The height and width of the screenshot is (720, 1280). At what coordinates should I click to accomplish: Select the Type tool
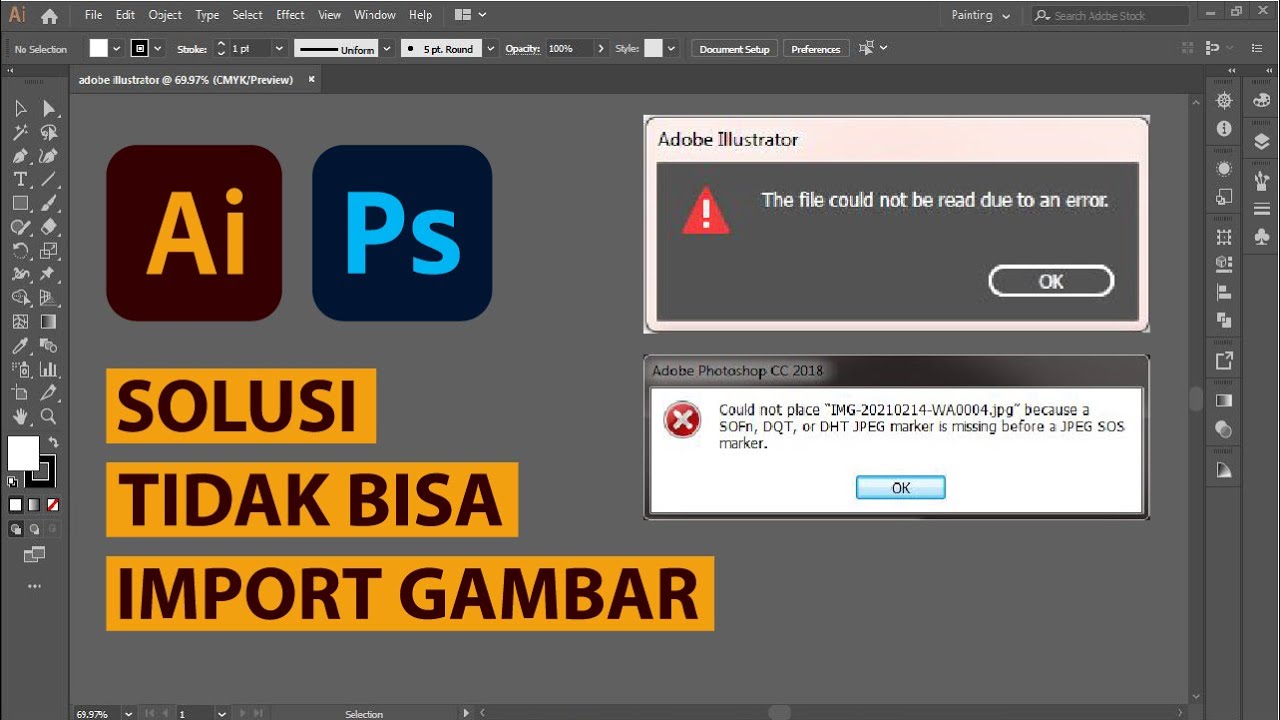point(20,180)
